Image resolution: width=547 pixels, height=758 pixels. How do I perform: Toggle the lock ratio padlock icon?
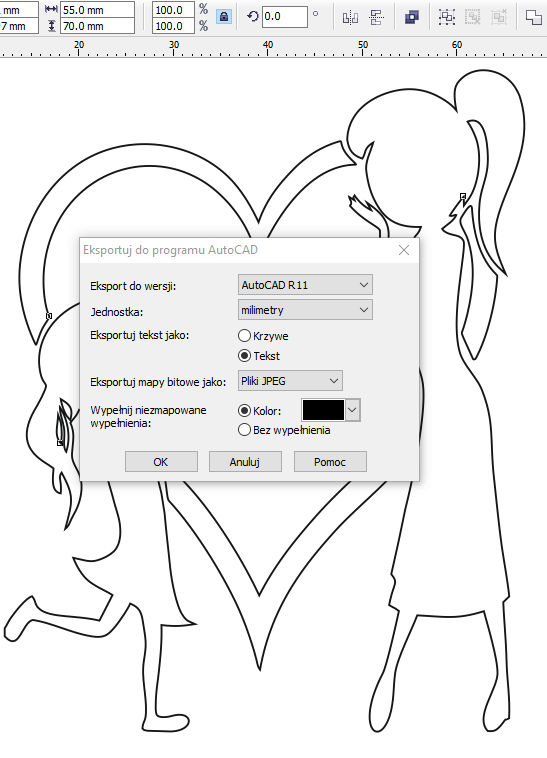(x=223, y=17)
